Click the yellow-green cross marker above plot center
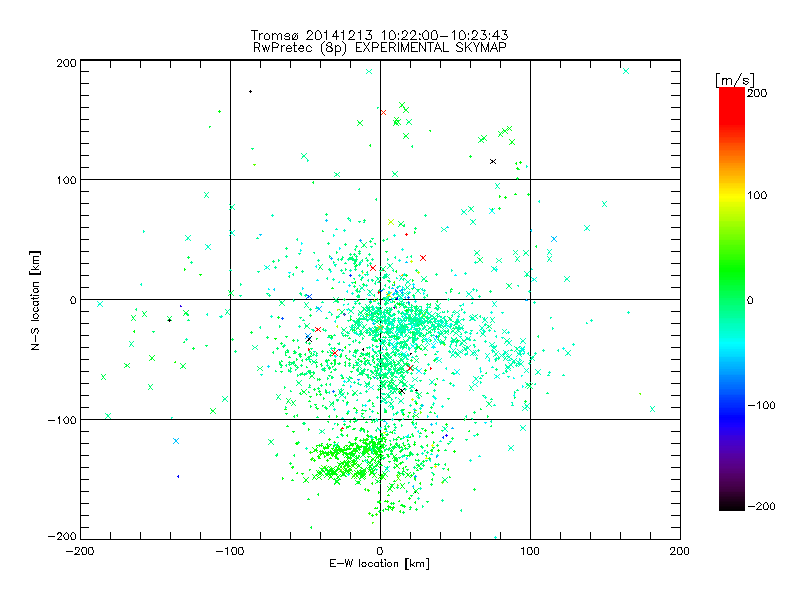Viewport: 800px width, 600px height. pyautogui.click(x=391, y=222)
